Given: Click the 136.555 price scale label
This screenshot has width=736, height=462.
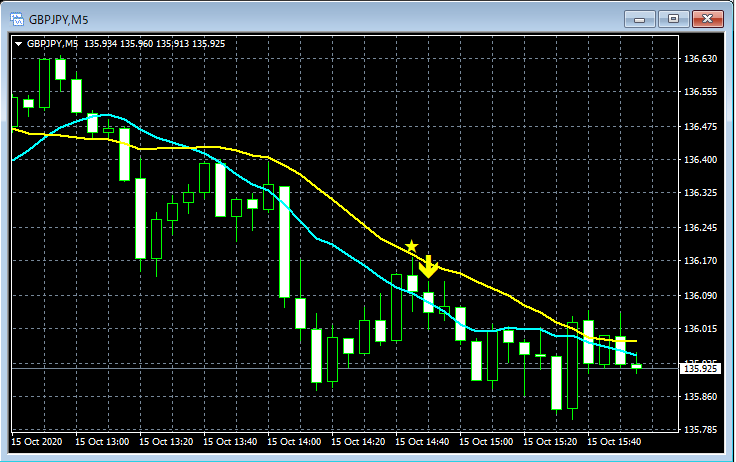Looking at the screenshot, I should tap(700, 92).
